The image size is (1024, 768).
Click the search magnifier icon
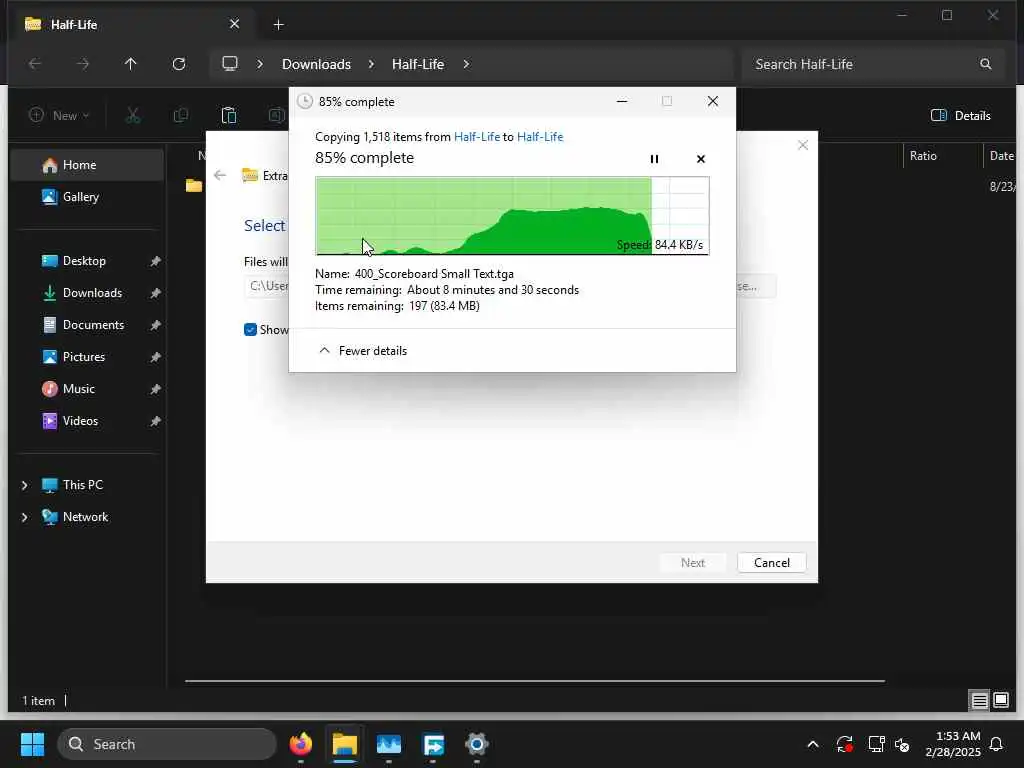[x=985, y=64]
